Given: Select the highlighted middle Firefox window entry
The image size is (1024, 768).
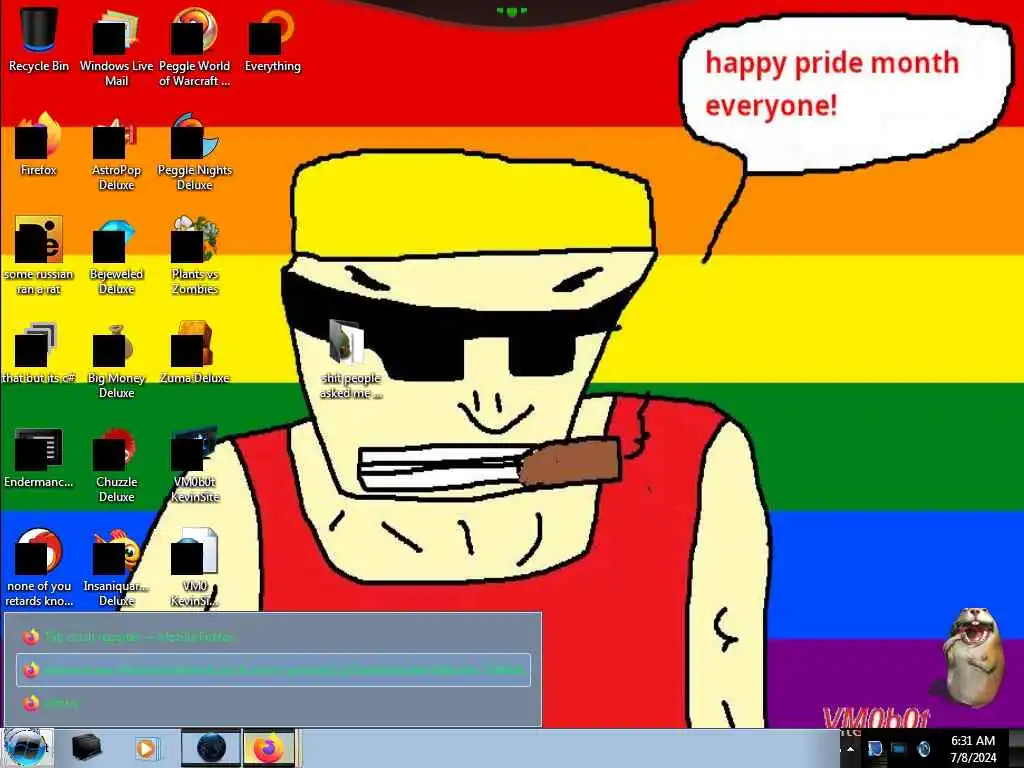Looking at the screenshot, I should pos(273,670).
